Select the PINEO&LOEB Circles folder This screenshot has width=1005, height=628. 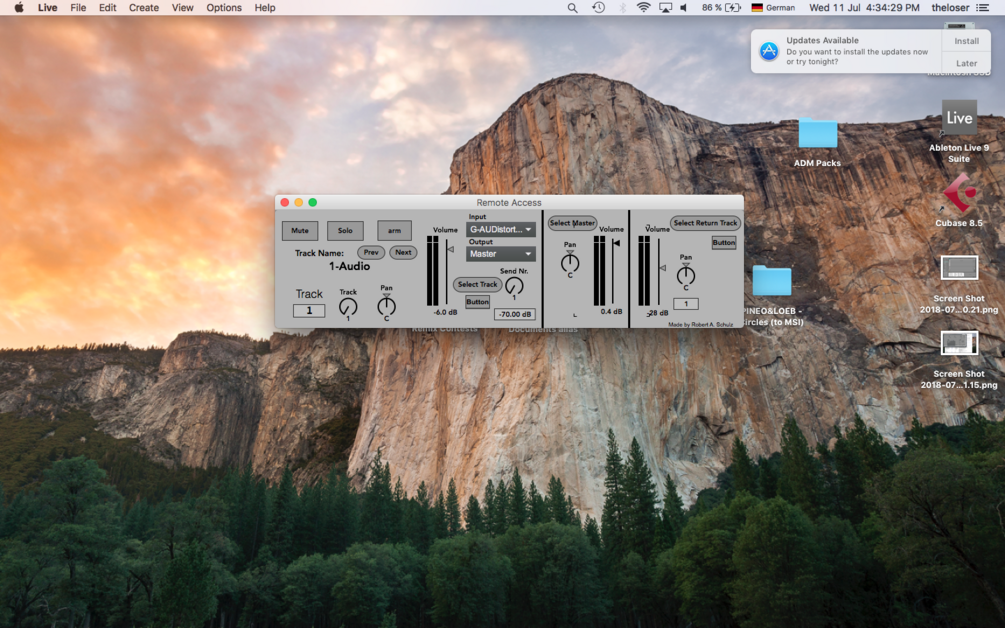pyautogui.click(x=772, y=281)
